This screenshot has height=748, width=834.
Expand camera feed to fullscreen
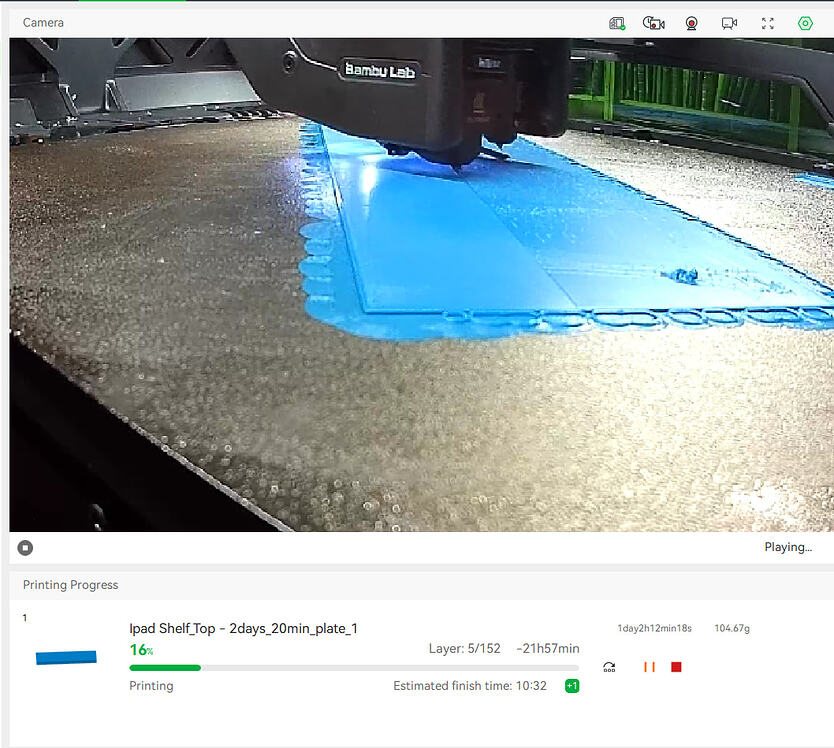tap(768, 23)
